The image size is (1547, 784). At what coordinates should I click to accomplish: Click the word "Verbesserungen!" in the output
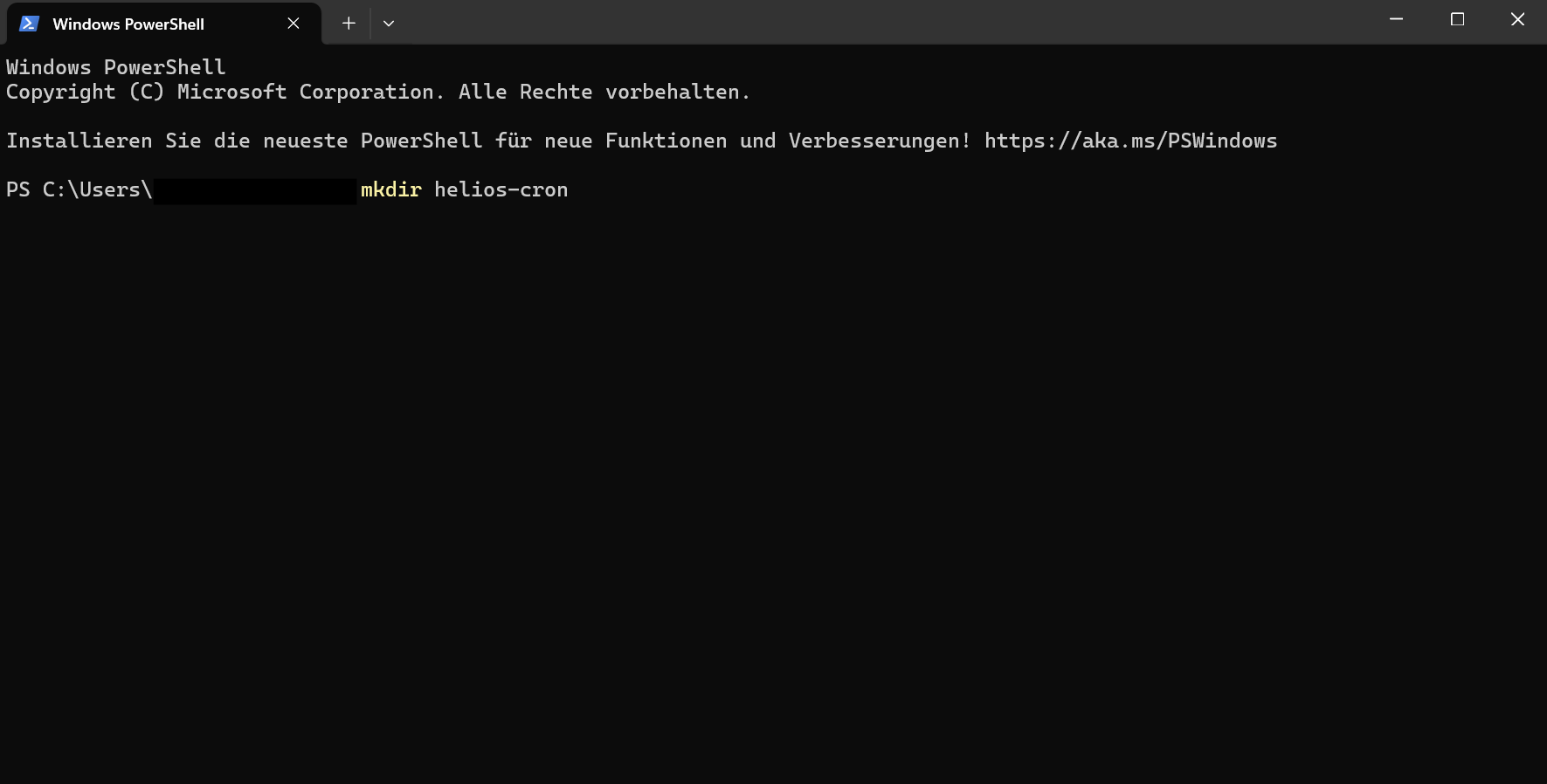click(879, 141)
